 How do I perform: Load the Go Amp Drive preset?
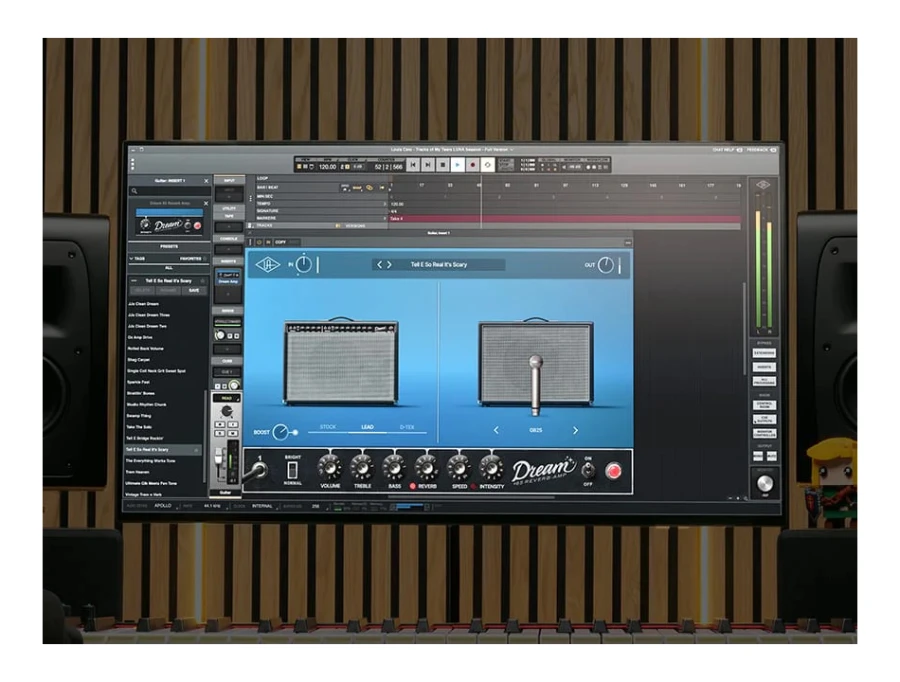coord(140,338)
